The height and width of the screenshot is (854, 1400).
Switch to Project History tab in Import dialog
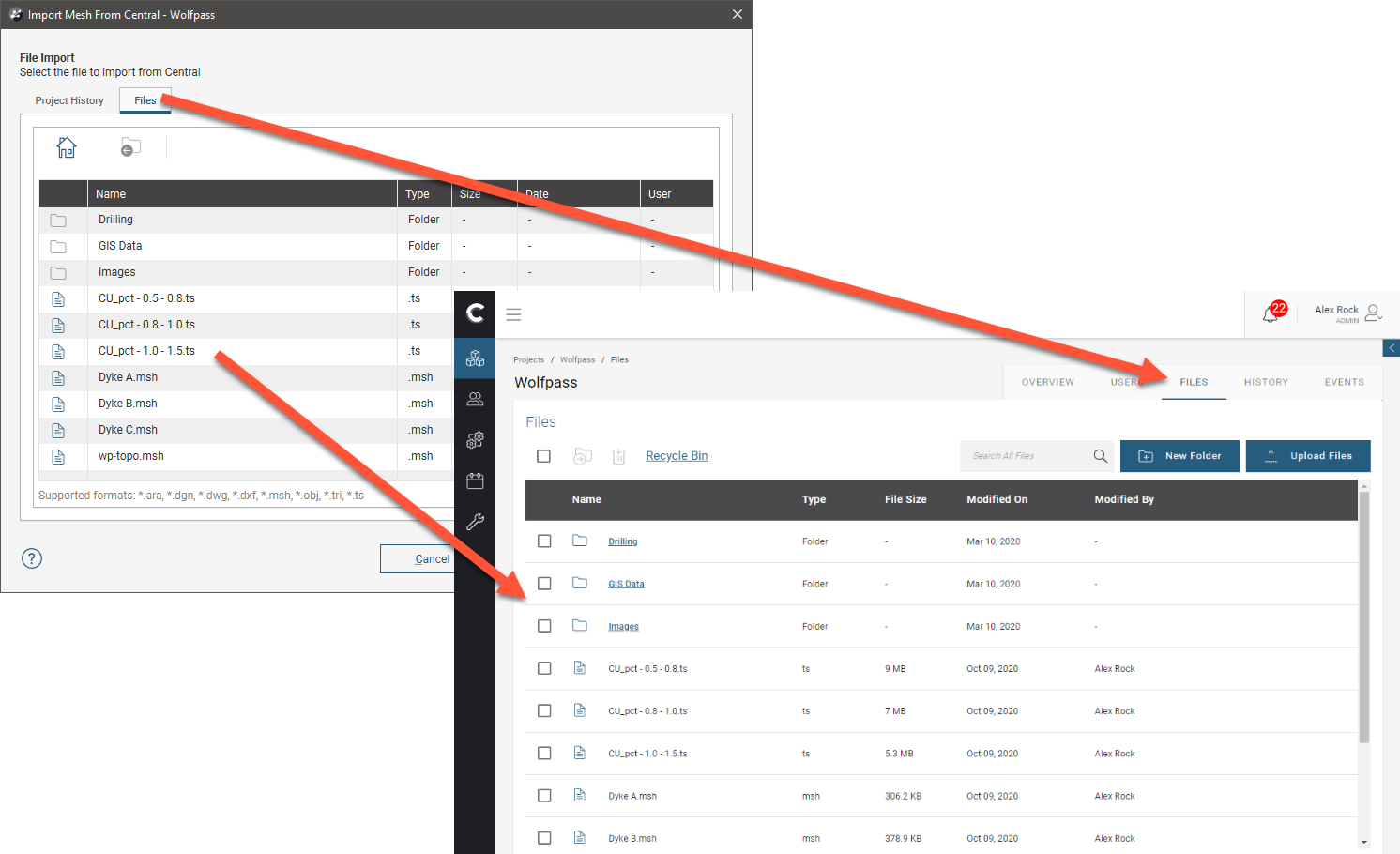[x=69, y=100]
